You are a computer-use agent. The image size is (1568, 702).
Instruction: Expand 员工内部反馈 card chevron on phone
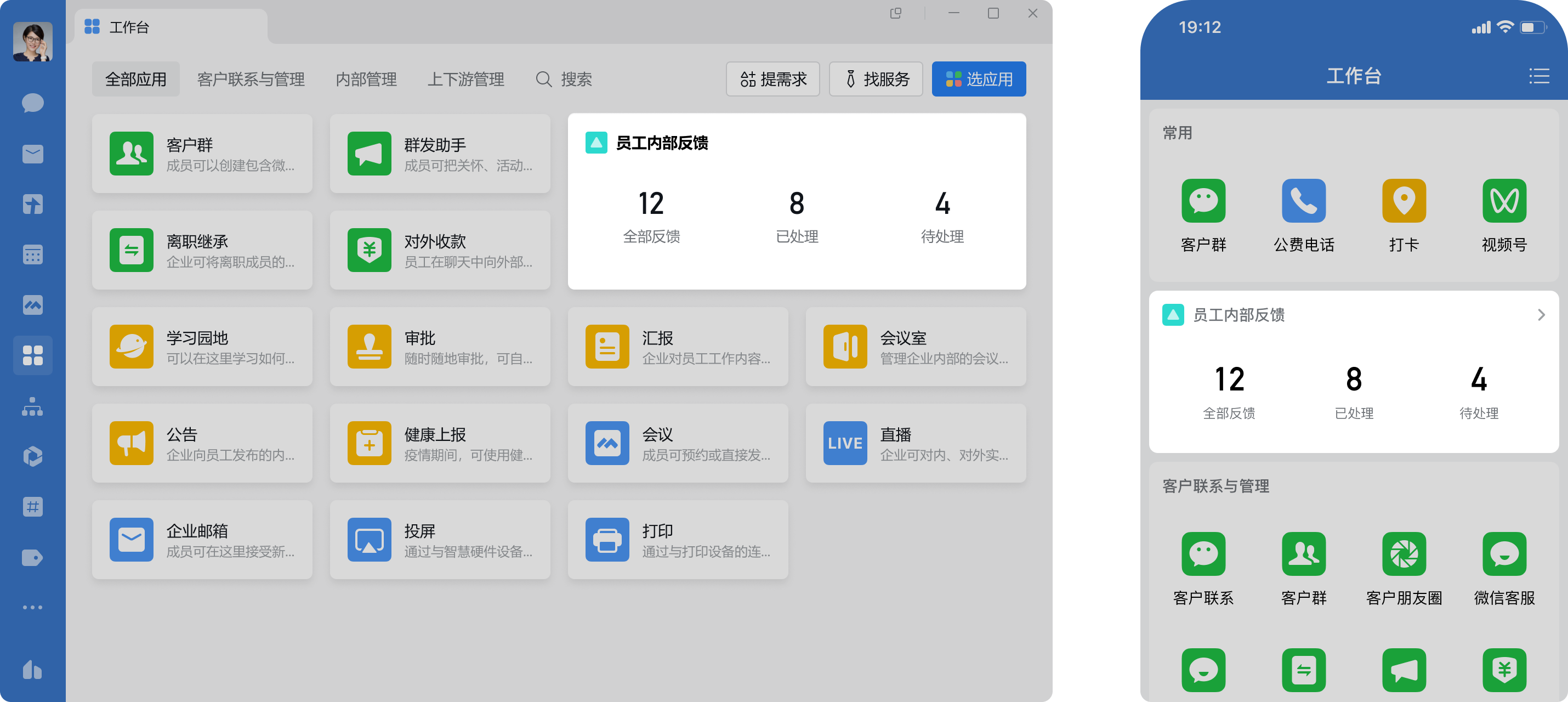(x=1541, y=315)
